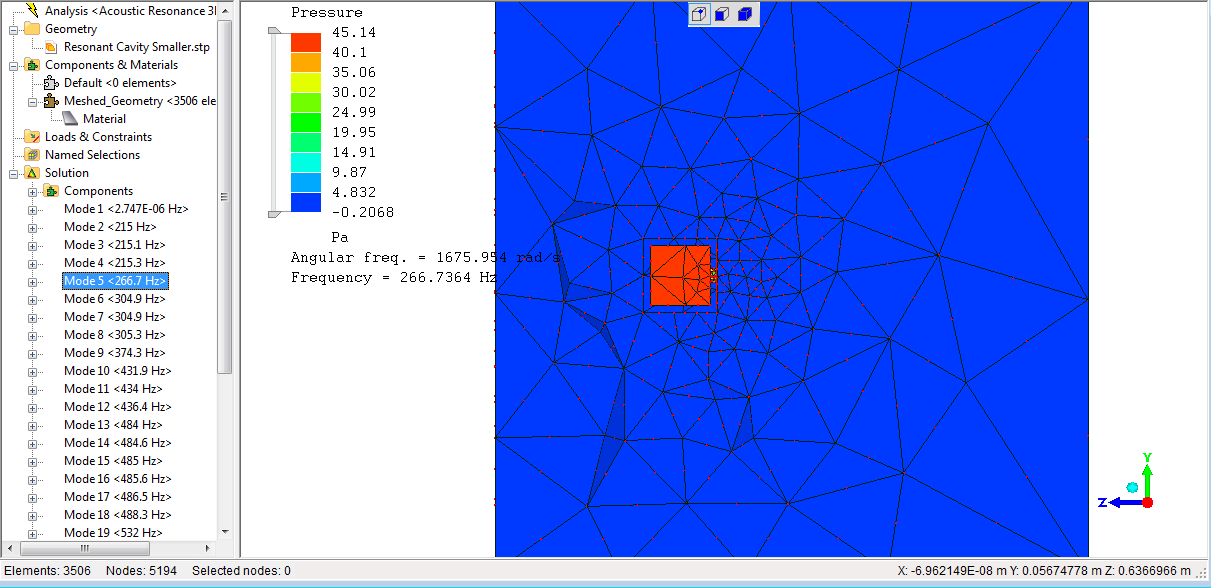Select Mode 16 <485.6 Hz>
Image resolution: width=1211 pixels, height=588 pixels.
tap(118, 479)
